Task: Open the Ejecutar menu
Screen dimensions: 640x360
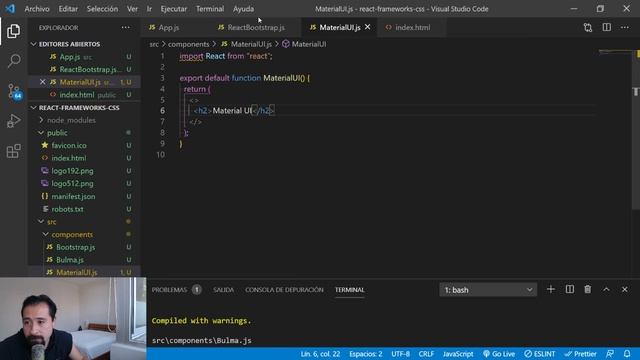Action: click(x=173, y=9)
